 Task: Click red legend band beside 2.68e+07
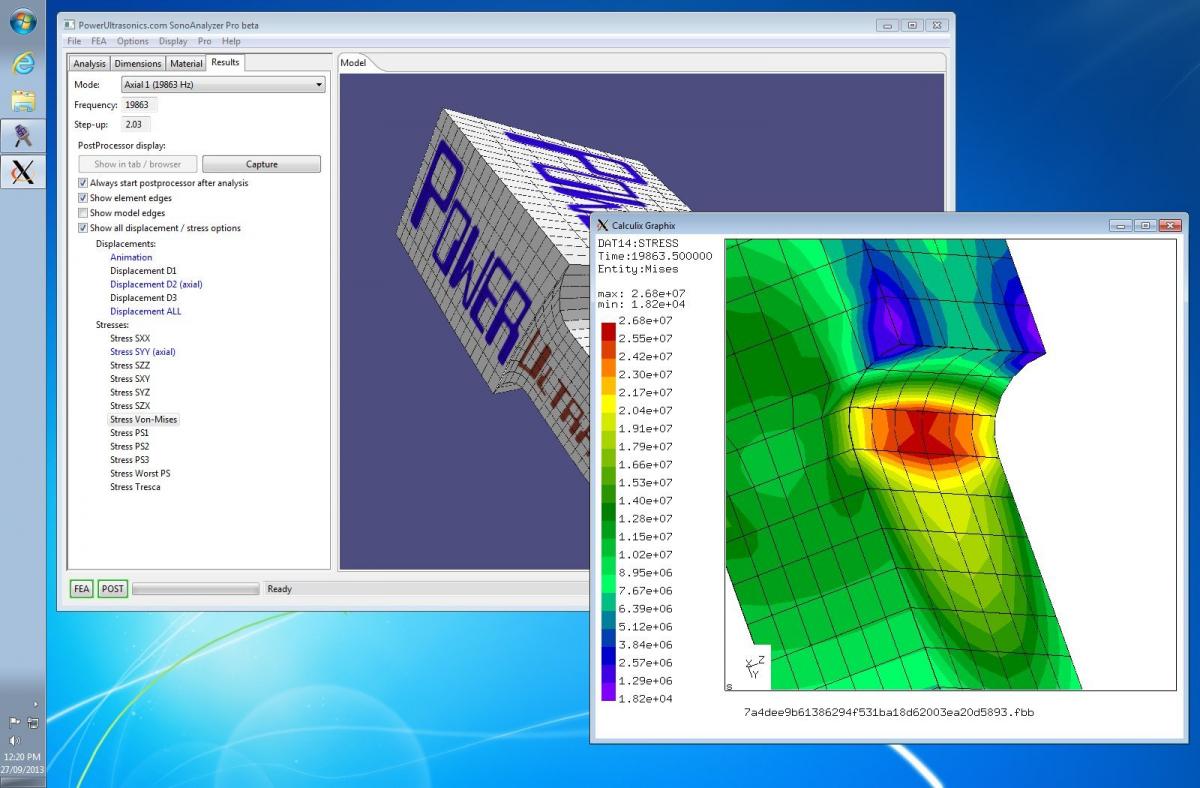click(x=608, y=330)
